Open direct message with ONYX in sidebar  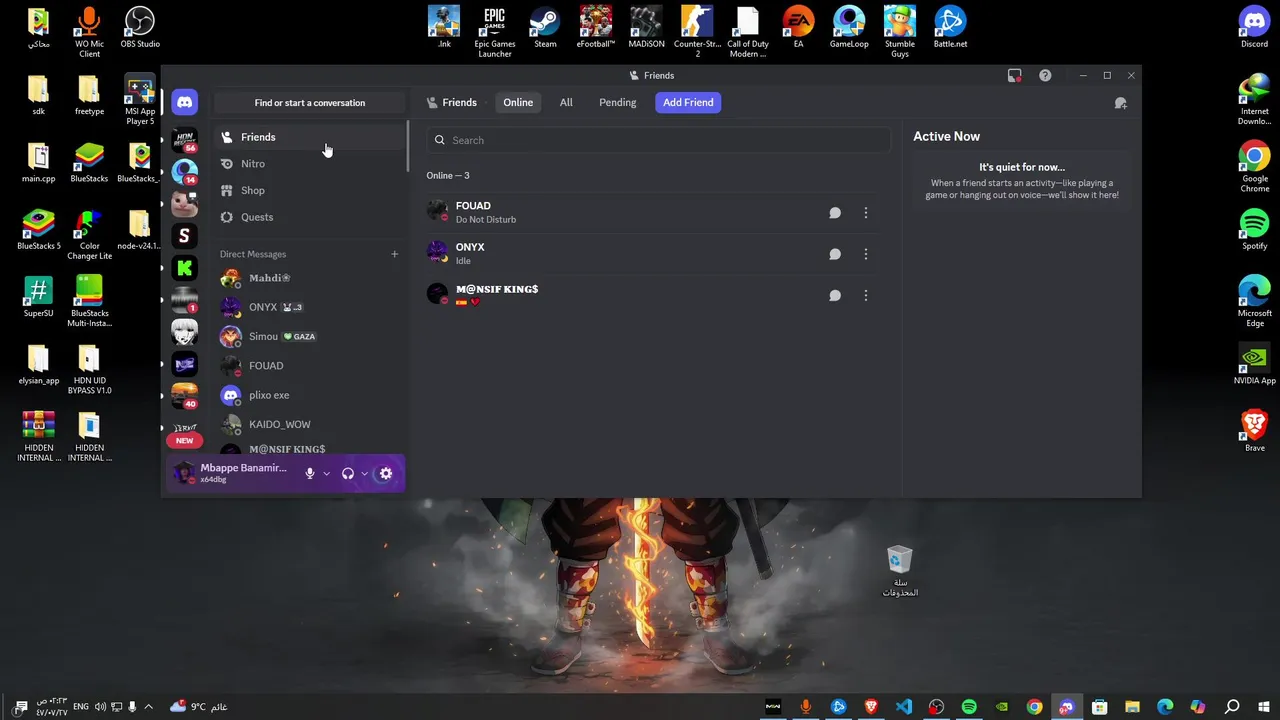tap(310, 307)
